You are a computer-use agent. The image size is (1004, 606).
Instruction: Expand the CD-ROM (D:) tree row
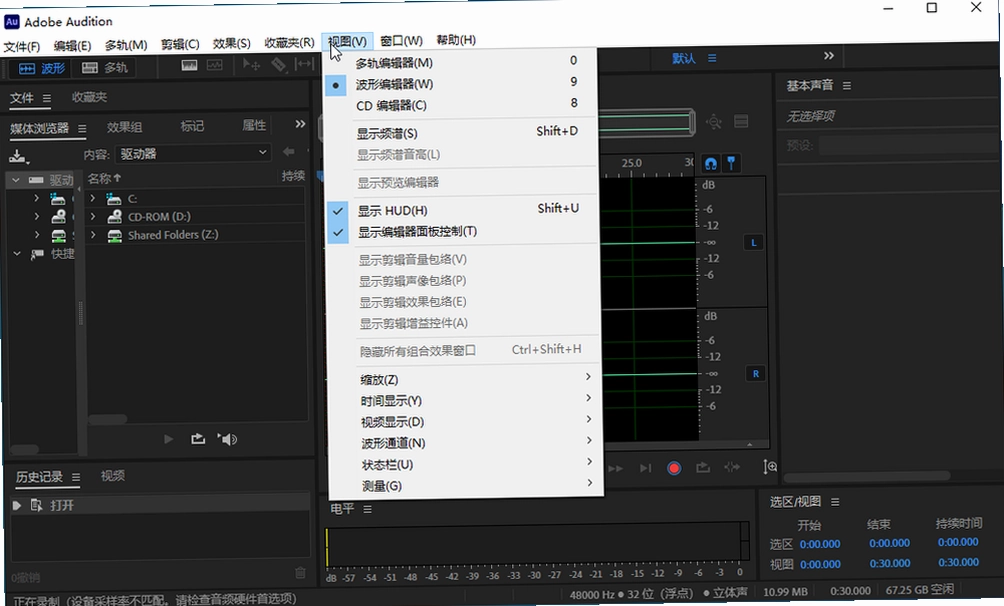(93, 217)
